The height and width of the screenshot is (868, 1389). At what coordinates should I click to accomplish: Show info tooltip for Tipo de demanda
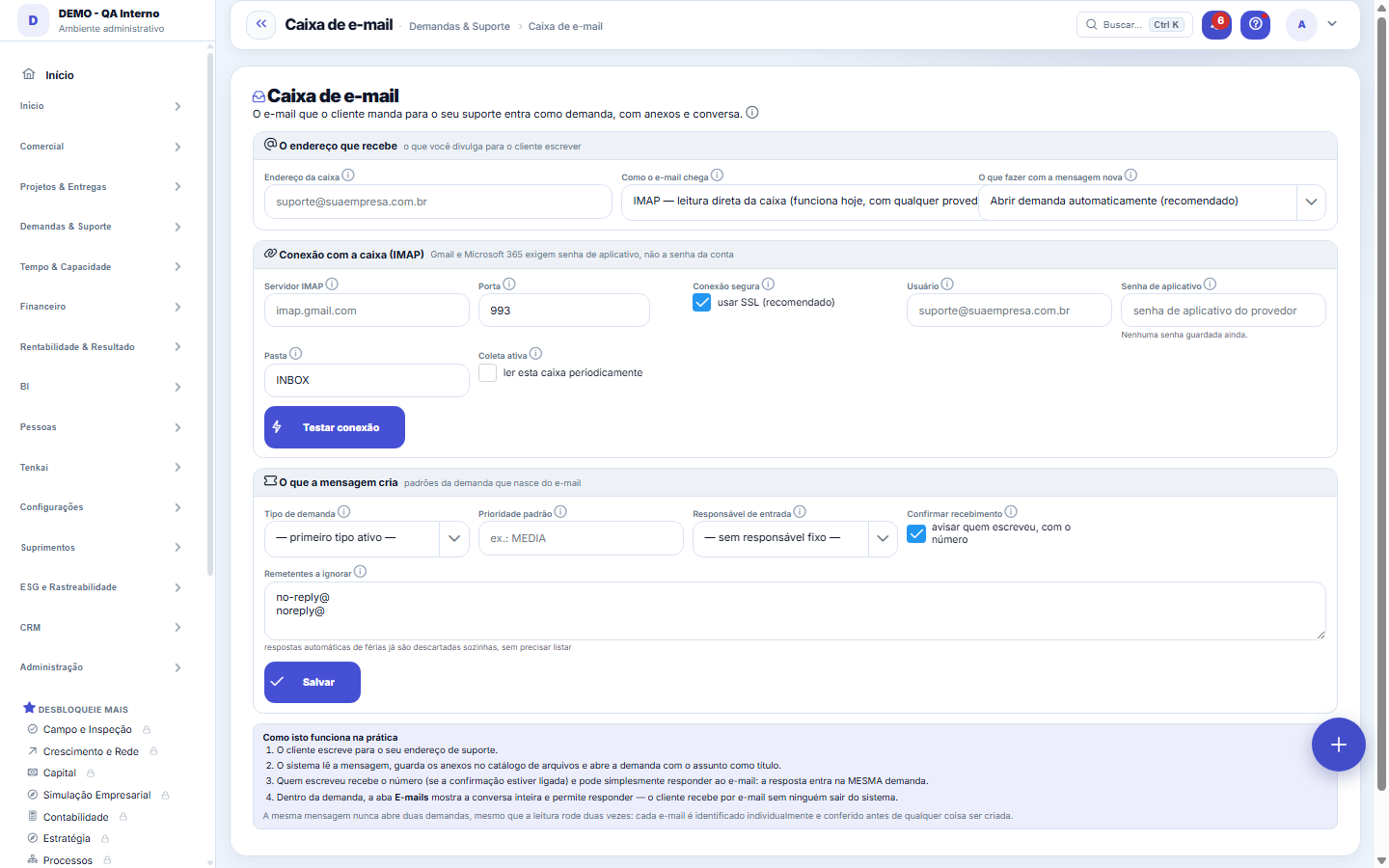pyautogui.click(x=344, y=512)
